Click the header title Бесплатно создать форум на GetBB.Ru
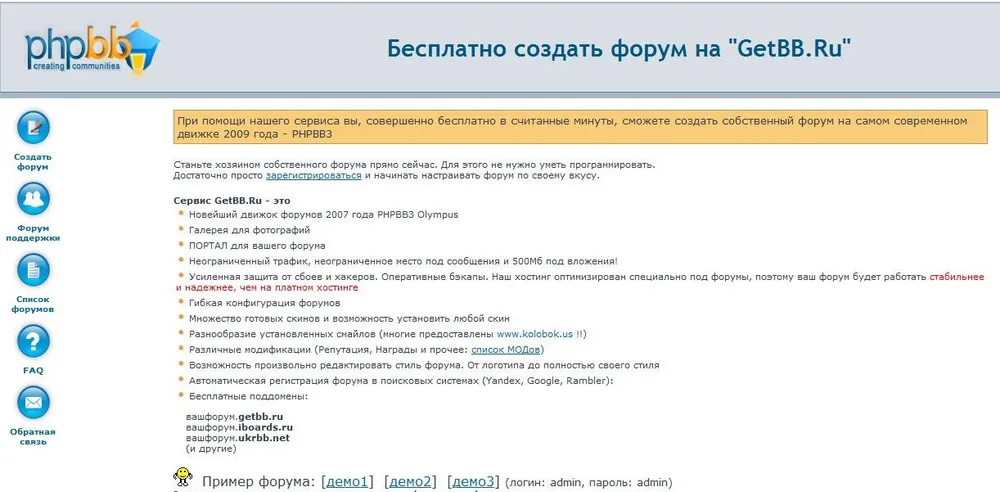This screenshot has width=1000, height=492. point(619,48)
